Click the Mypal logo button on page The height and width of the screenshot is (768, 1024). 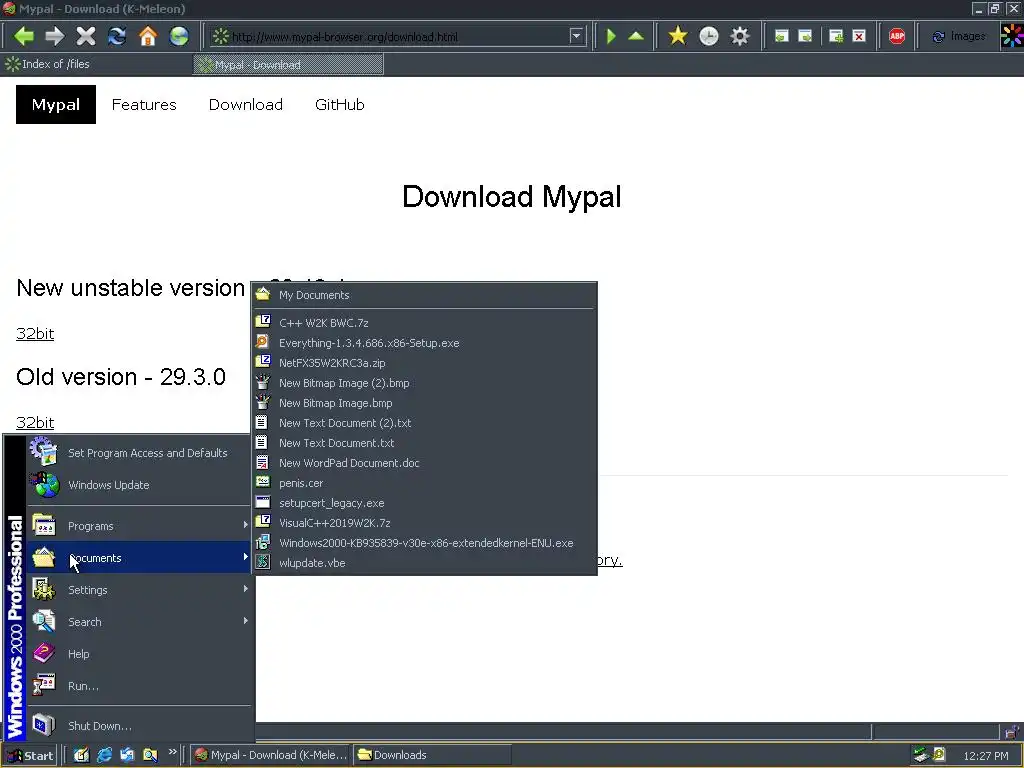click(x=56, y=104)
